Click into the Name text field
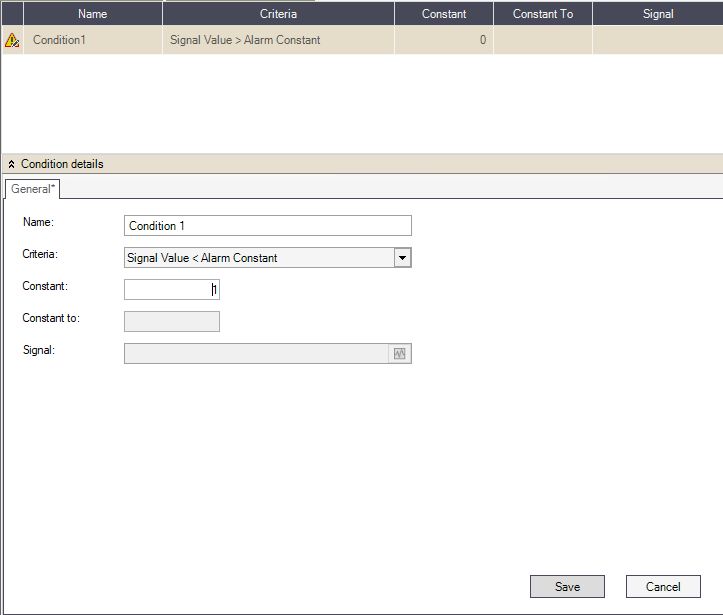The image size is (723, 615). [267, 226]
